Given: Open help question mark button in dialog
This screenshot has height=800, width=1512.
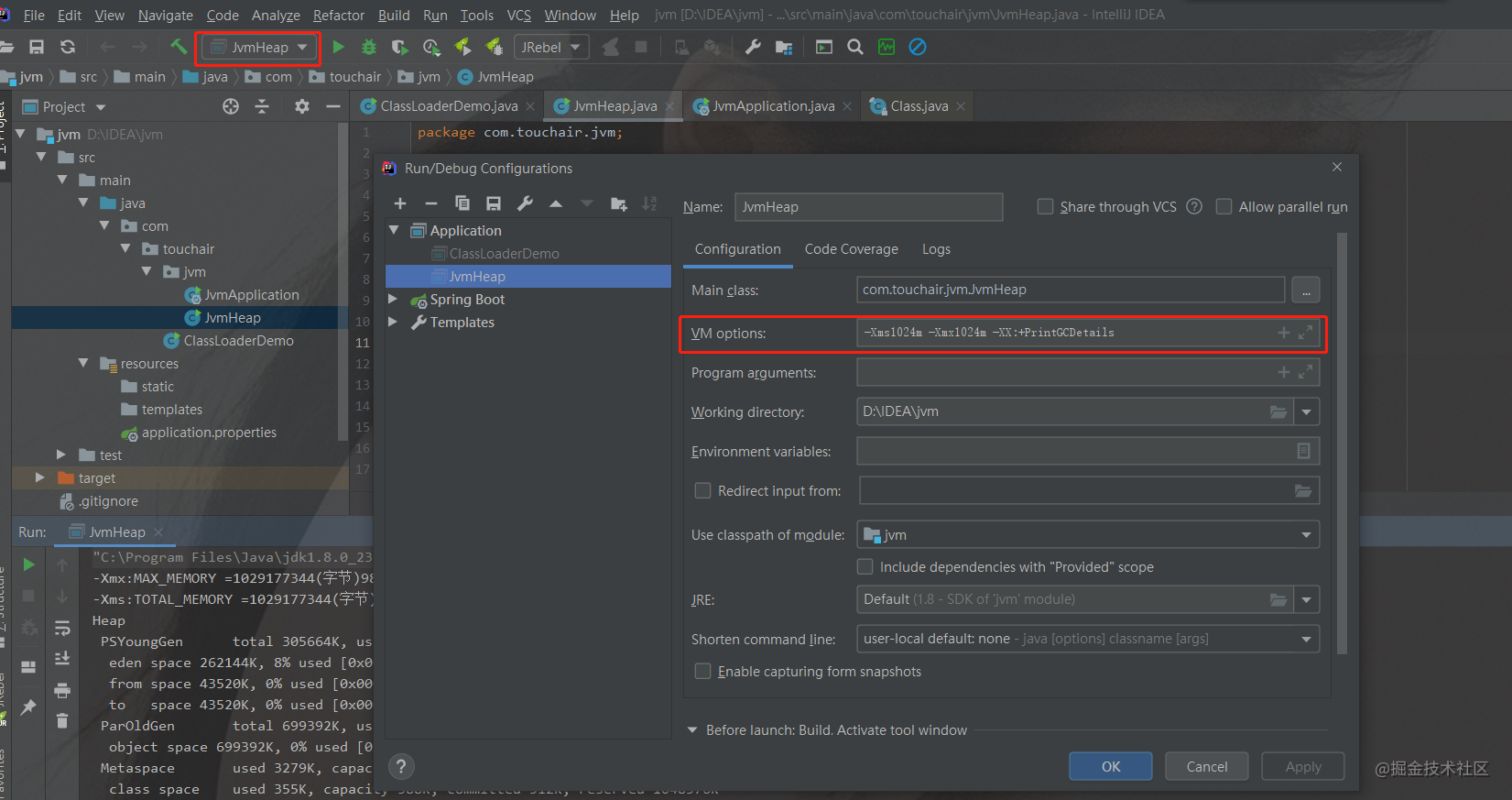Looking at the screenshot, I should tap(401, 766).
